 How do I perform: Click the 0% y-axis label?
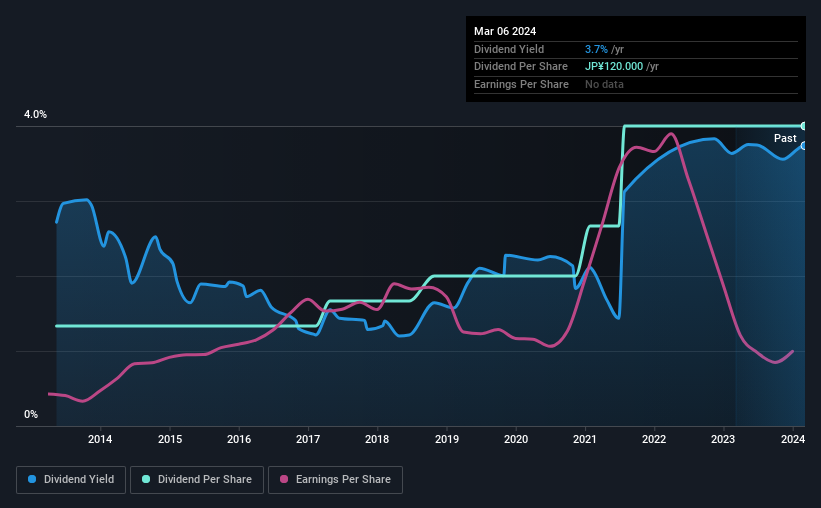(x=31, y=414)
